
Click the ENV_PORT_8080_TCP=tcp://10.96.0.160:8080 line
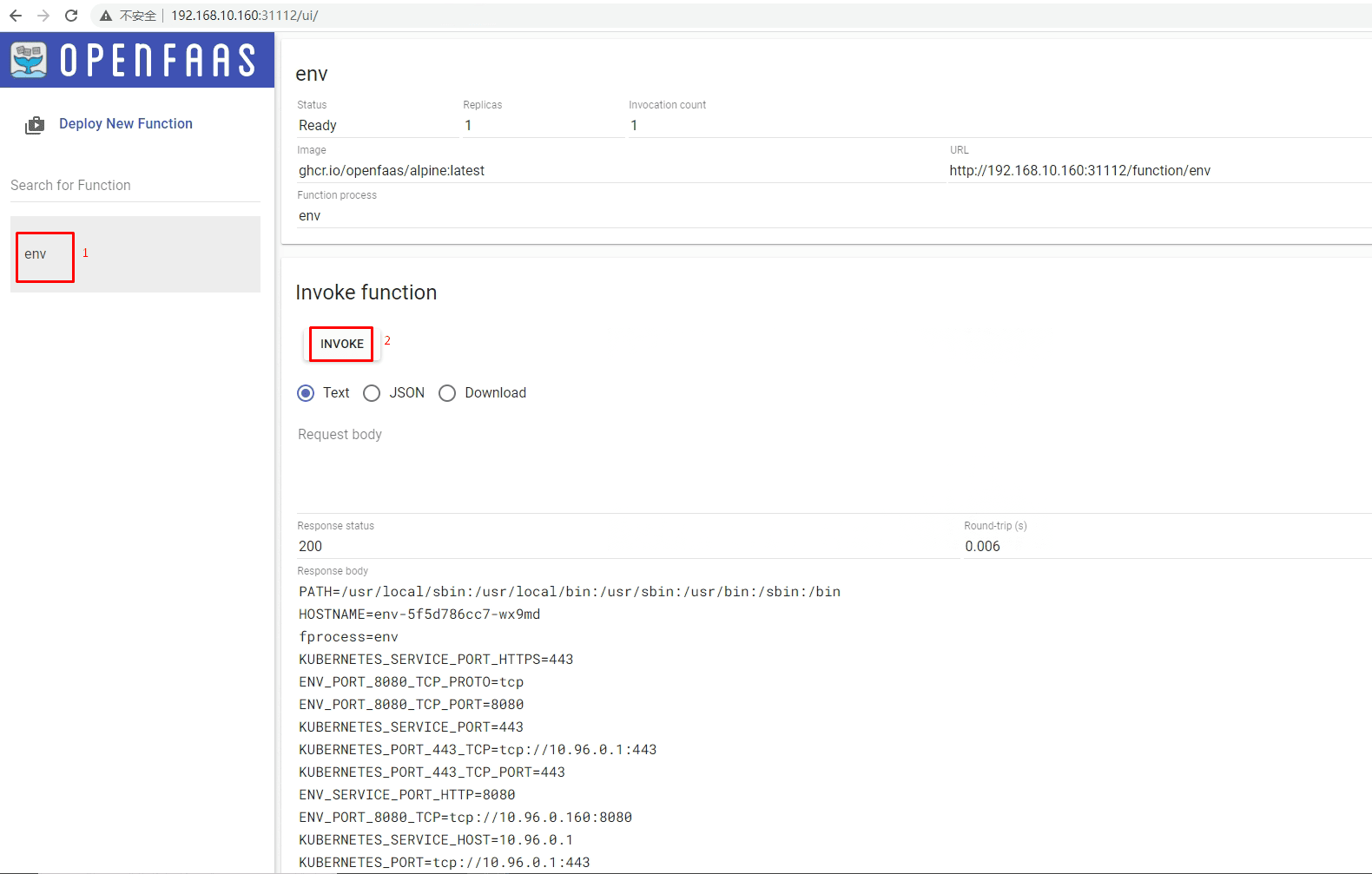(465, 818)
